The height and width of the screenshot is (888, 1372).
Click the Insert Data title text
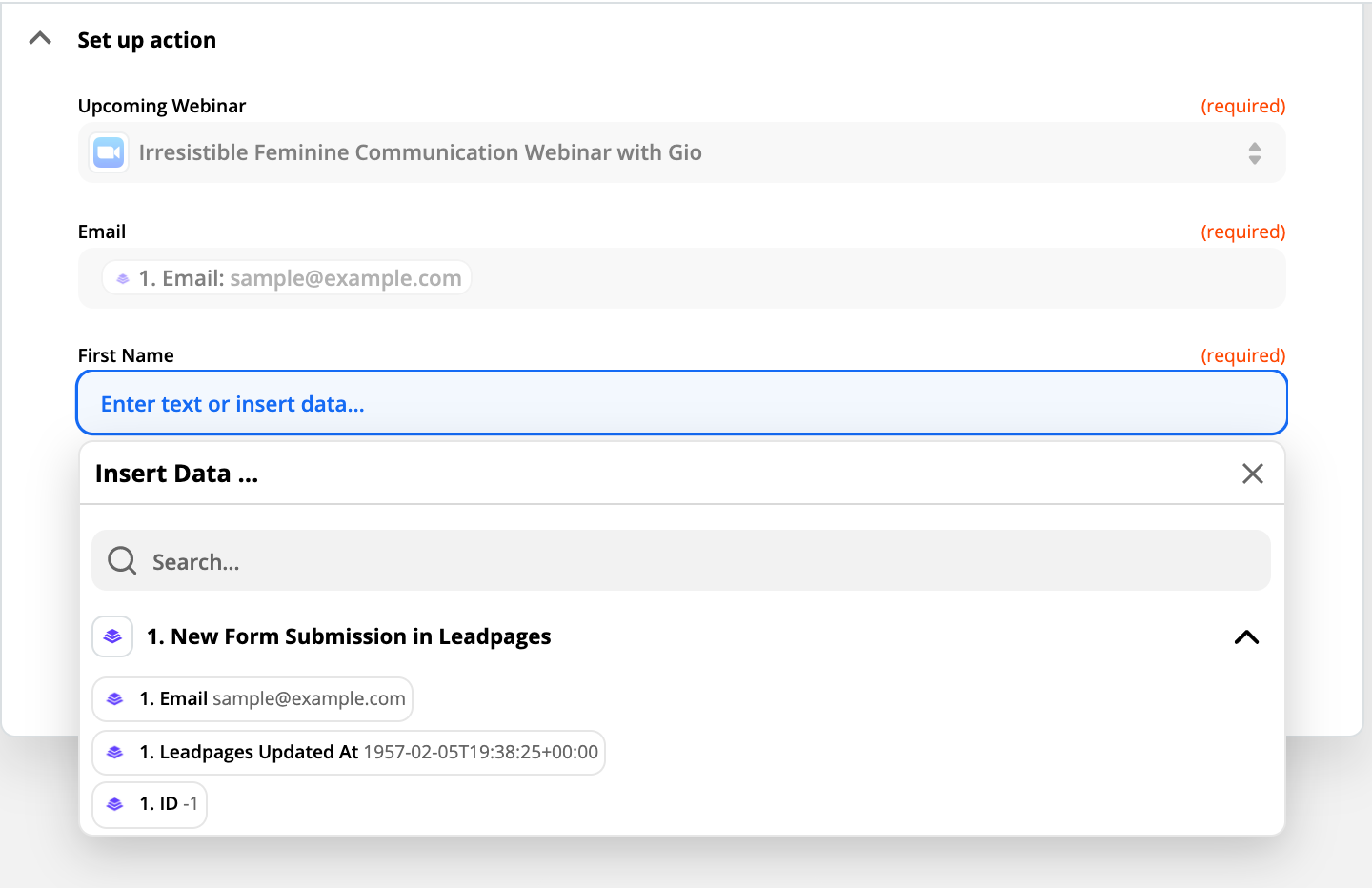pyautogui.click(x=176, y=474)
